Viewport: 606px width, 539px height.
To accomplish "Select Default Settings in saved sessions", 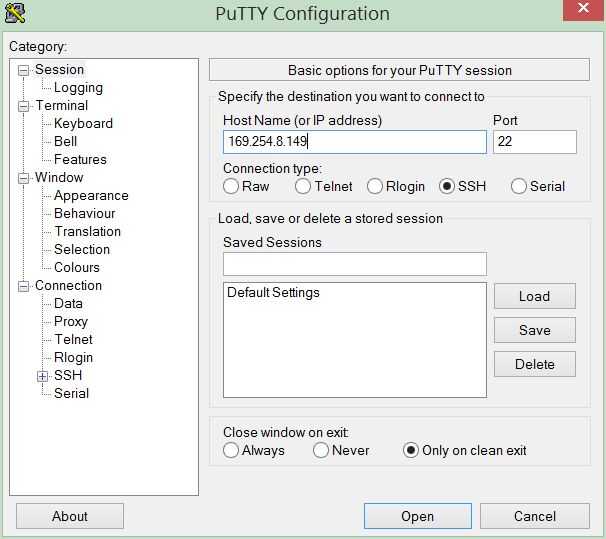I will click(273, 293).
